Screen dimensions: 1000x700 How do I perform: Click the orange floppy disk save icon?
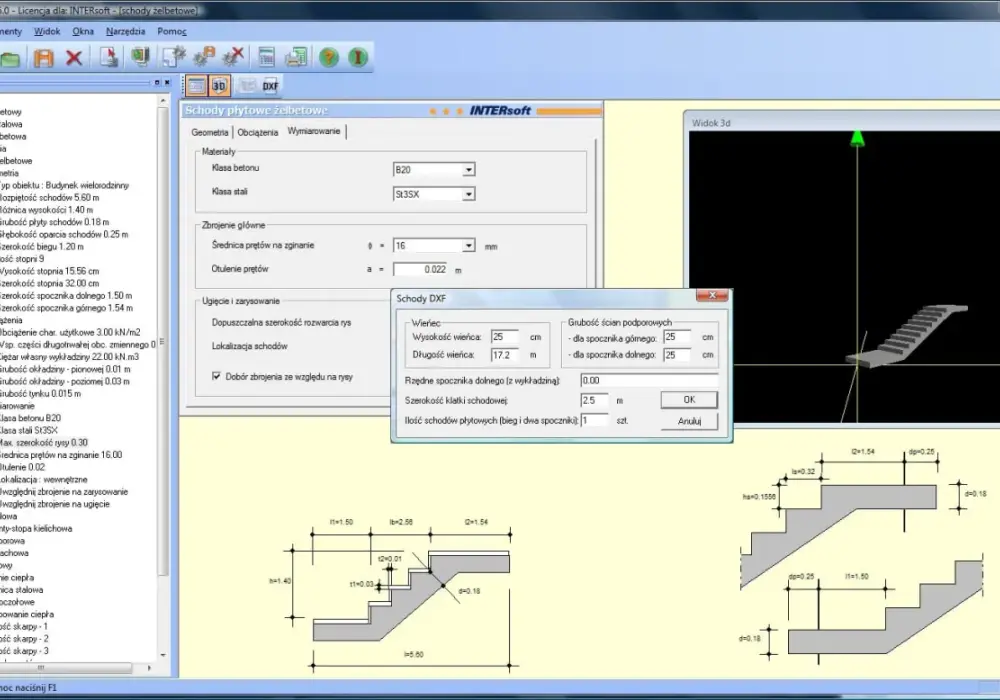click(x=43, y=58)
